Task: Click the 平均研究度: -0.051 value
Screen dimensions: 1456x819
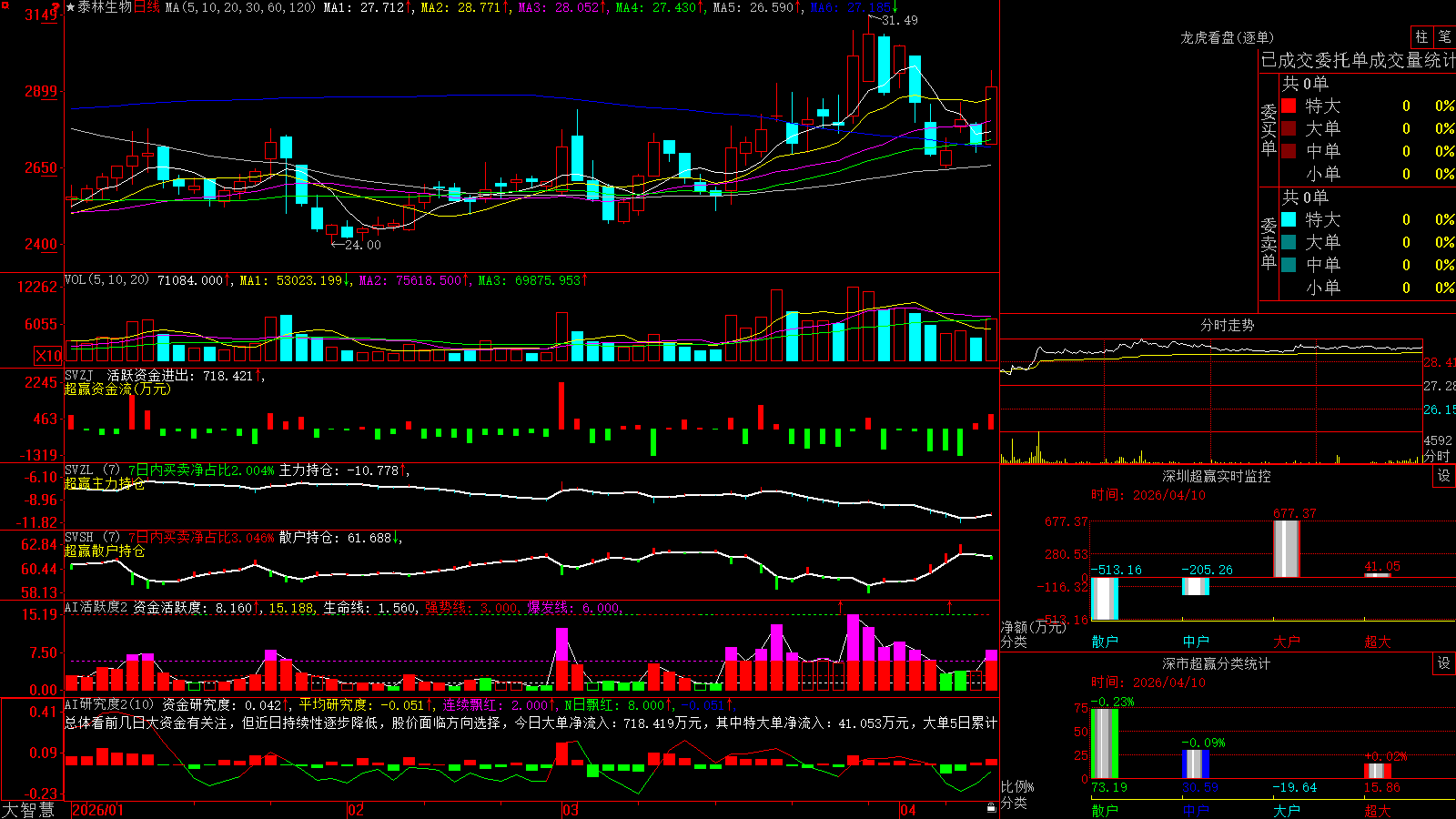Action: click(x=362, y=705)
